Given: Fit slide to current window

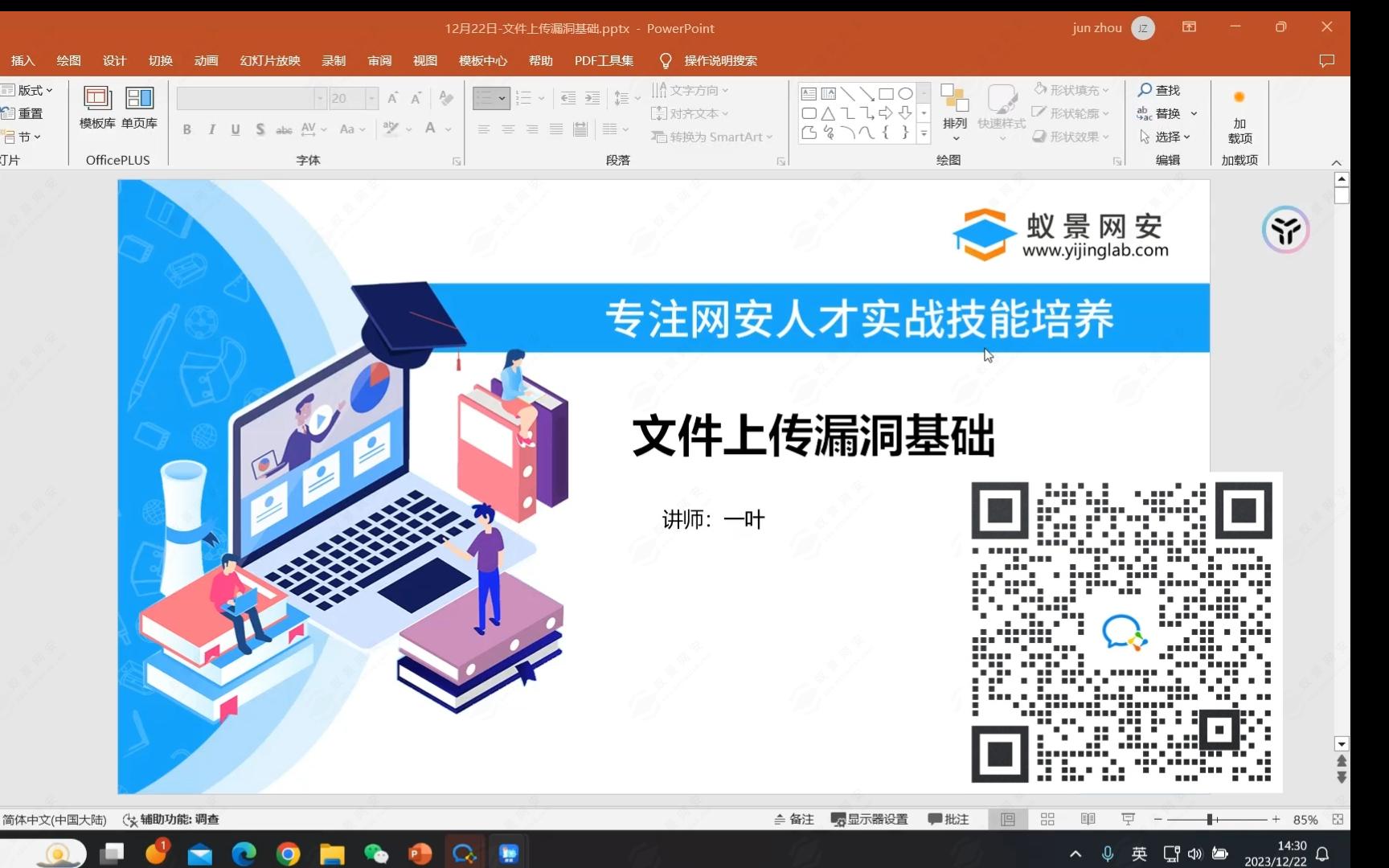Looking at the screenshot, I should pyautogui.click(x=1338, y=819).
